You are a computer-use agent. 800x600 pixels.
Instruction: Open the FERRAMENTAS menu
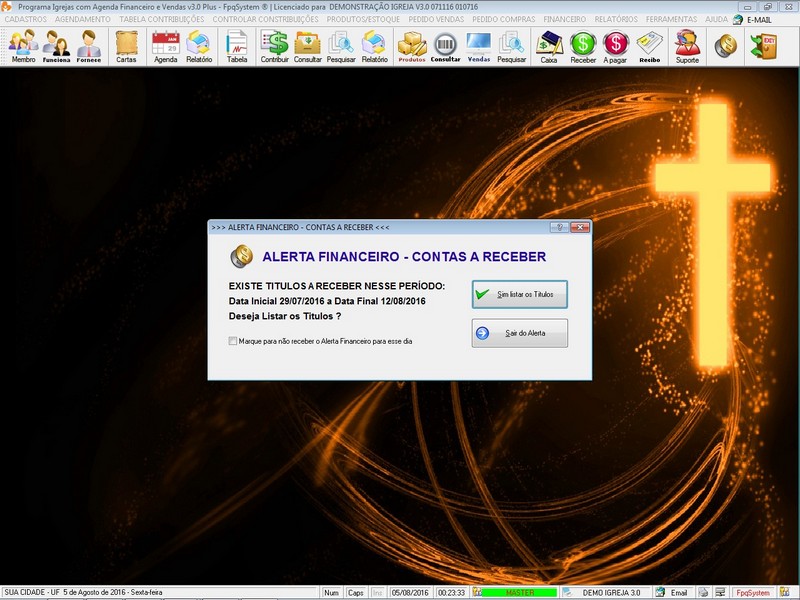(x=671, y=19)
